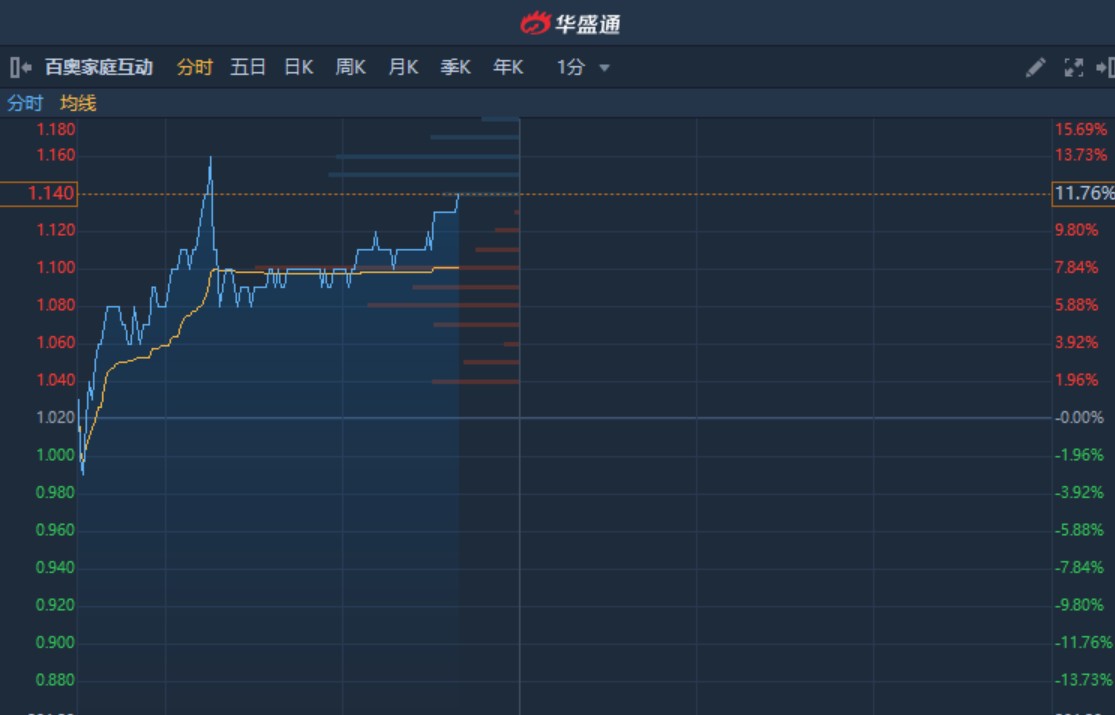This screenshot has width=1115, height=715.
Task: Switch to 年K yearly chart
Action: pos(508,67)
